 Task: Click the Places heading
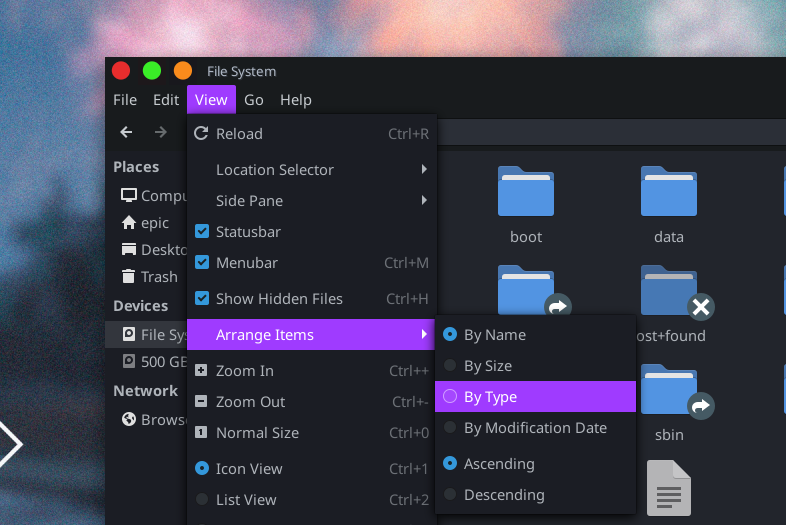(x=136, y=167)
